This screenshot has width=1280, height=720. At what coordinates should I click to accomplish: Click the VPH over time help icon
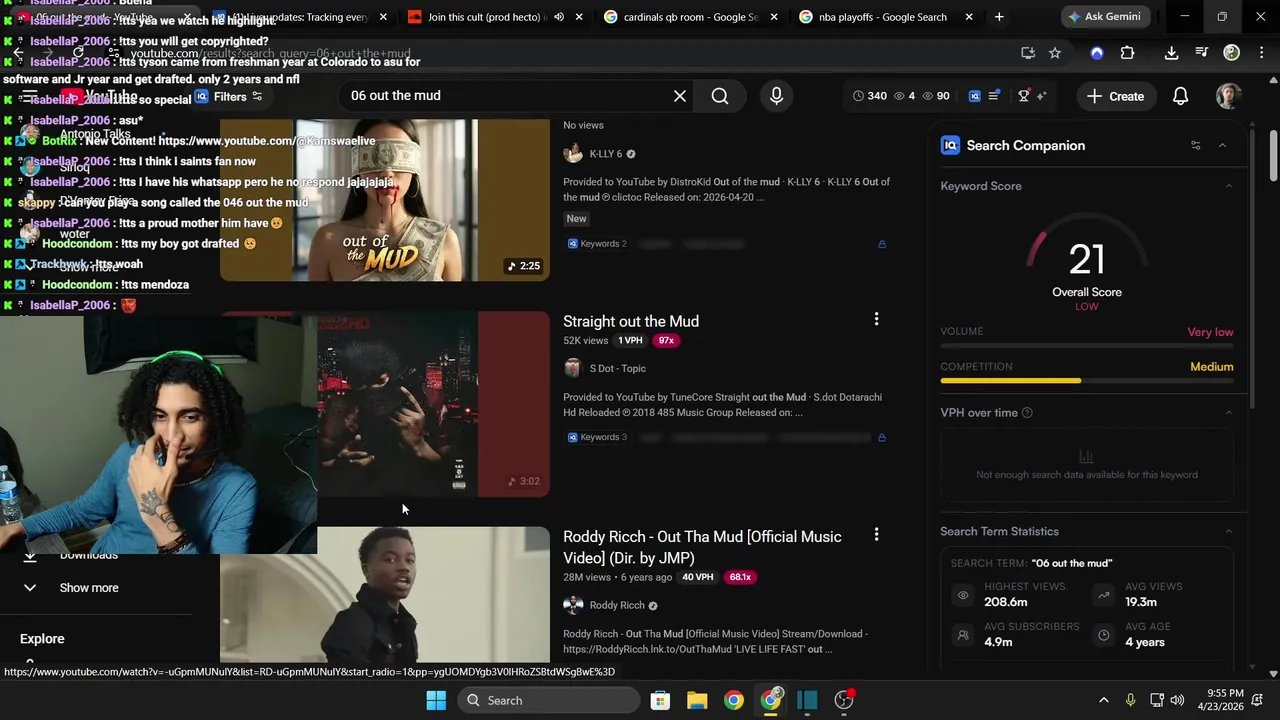pyautogui.click(x=1027, y=413)
